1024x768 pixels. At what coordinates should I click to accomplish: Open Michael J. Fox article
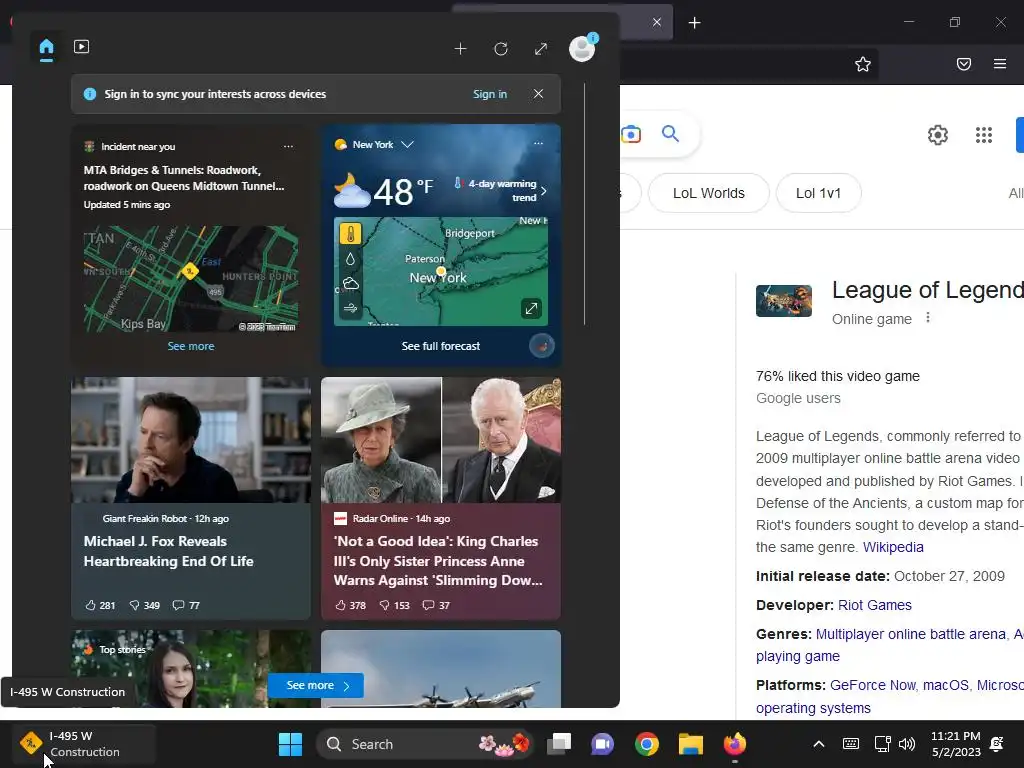point(168,551)
